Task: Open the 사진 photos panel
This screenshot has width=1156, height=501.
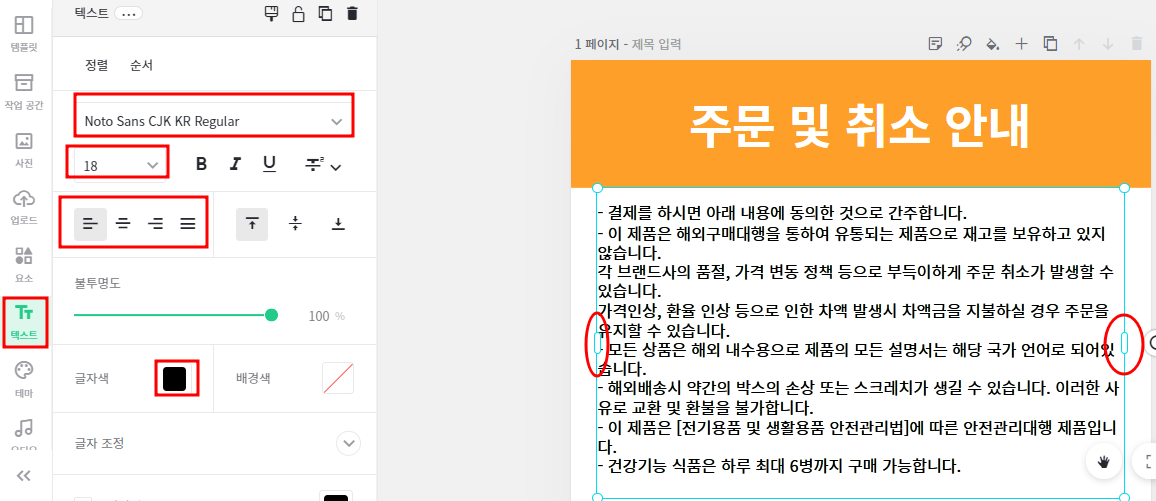Action: click(x=24, y=148)
